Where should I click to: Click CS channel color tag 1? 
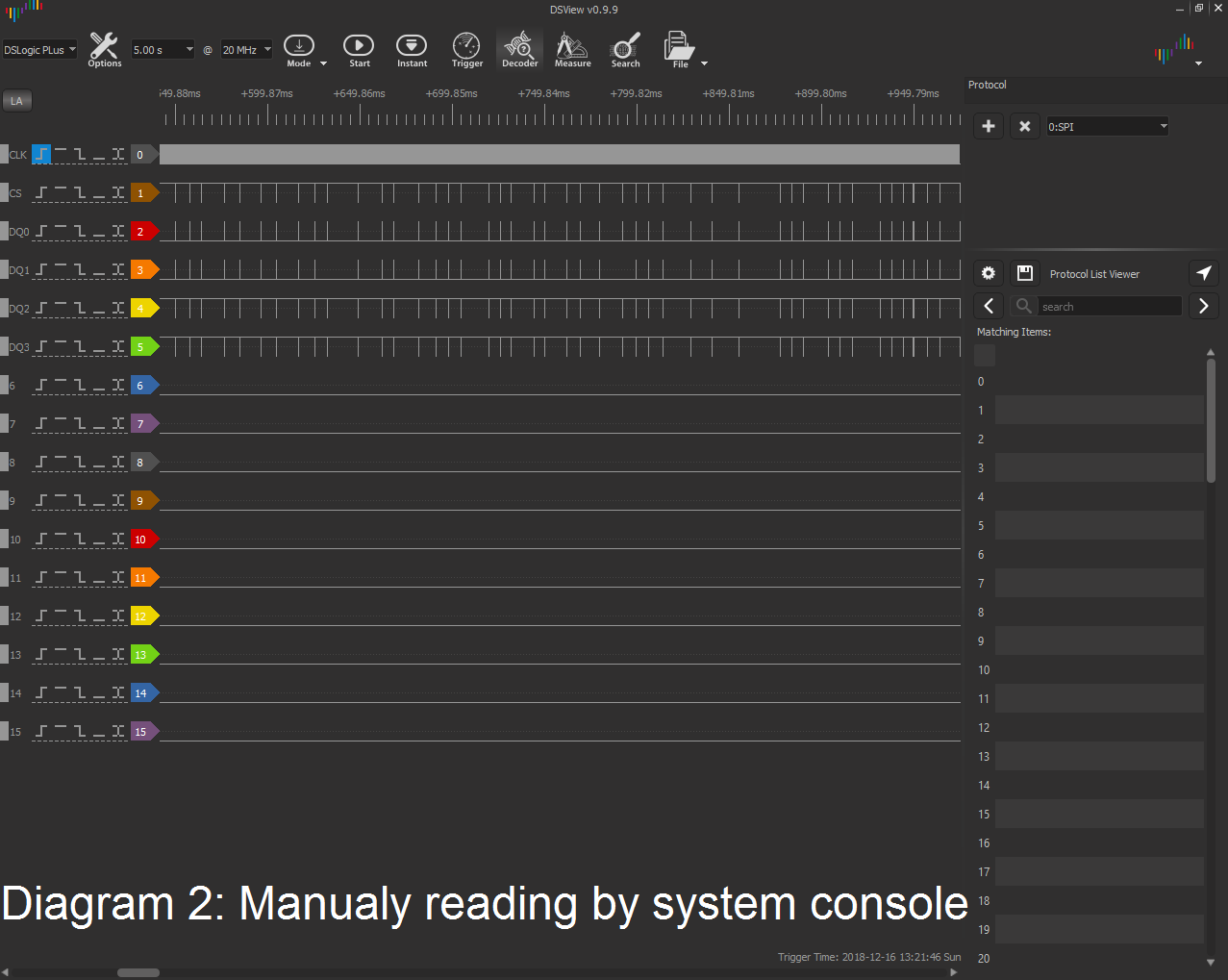[x=143, y=192]
